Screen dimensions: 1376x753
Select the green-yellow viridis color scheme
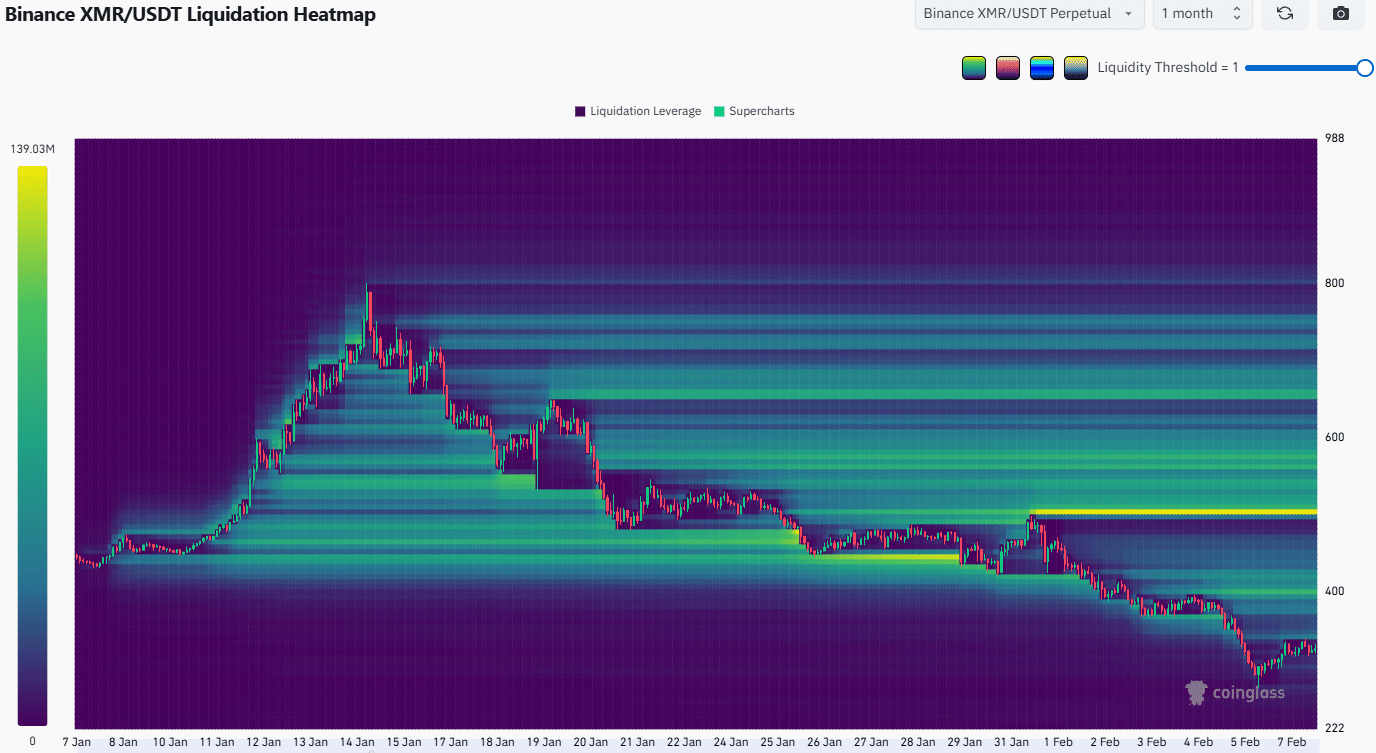pos(973,68)
